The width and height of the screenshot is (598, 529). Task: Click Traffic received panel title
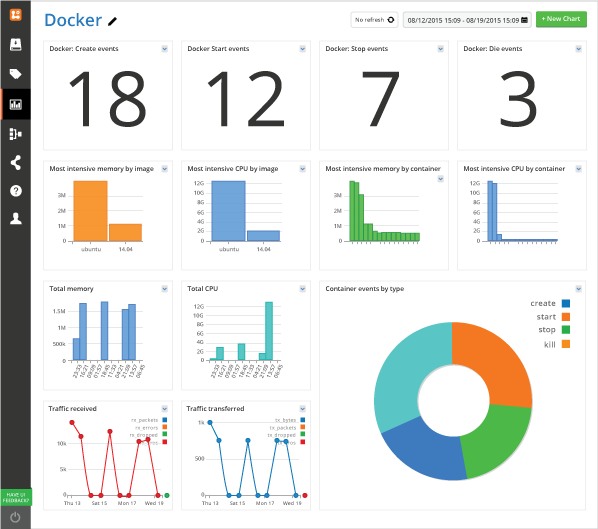(72, 409)
